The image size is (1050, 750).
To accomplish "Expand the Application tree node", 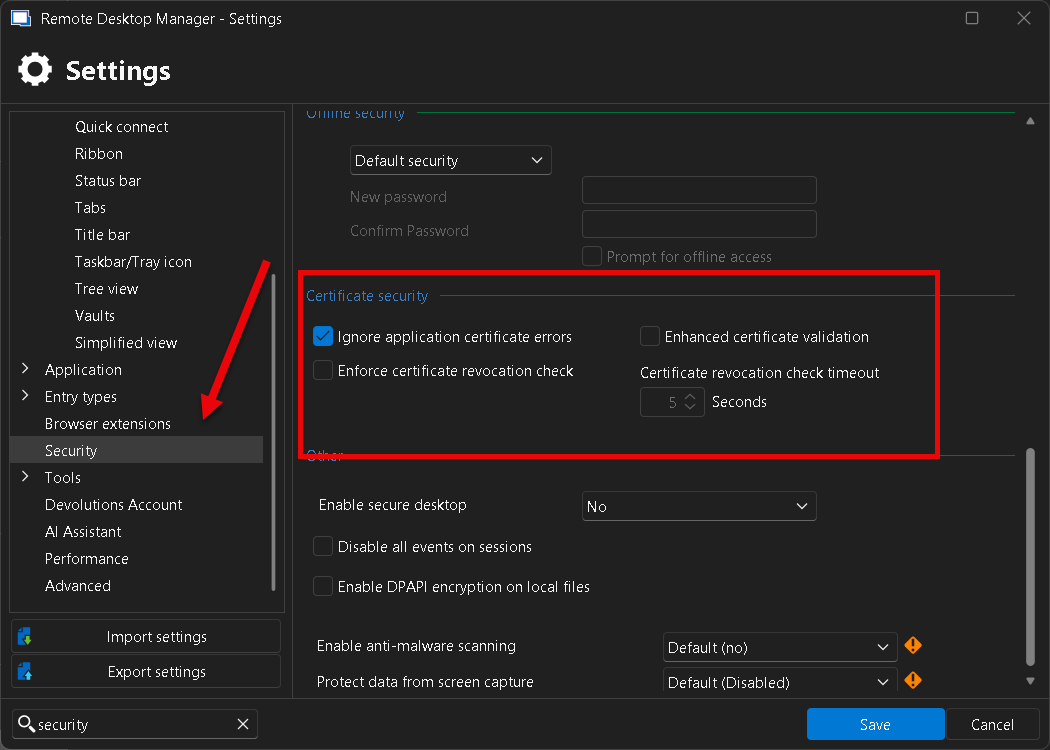I will (25, 369).
